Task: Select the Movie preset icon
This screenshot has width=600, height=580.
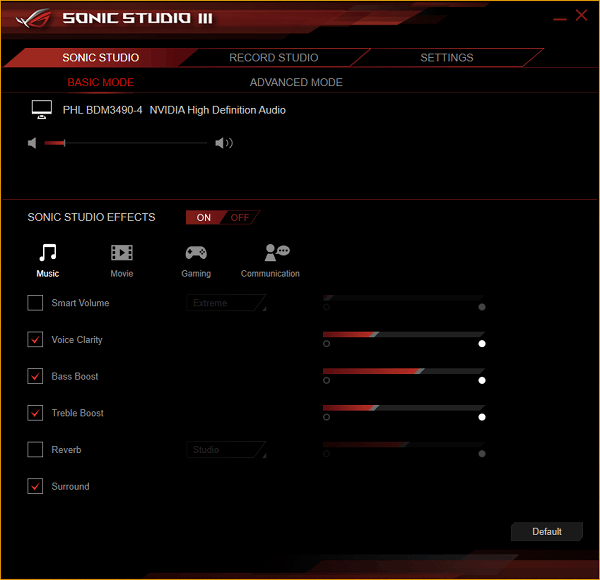Action: [x=122, y=253]
